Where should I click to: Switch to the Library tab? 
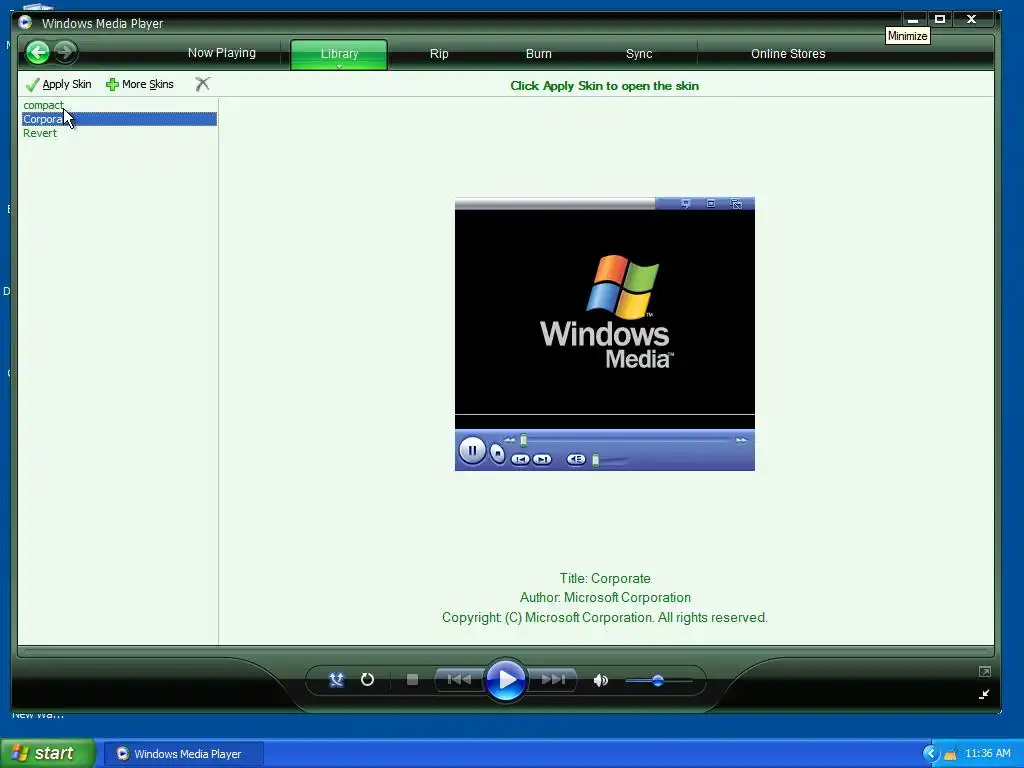(x=339, y=54)
